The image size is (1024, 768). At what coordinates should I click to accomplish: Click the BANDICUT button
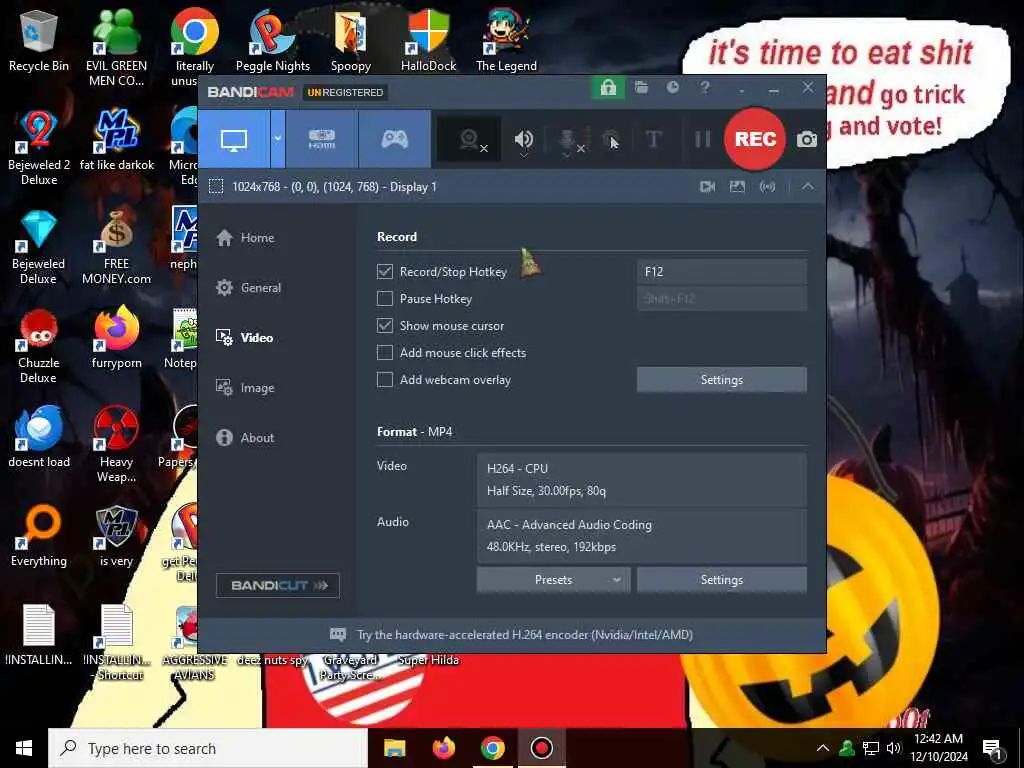click(x=278, y=585)
